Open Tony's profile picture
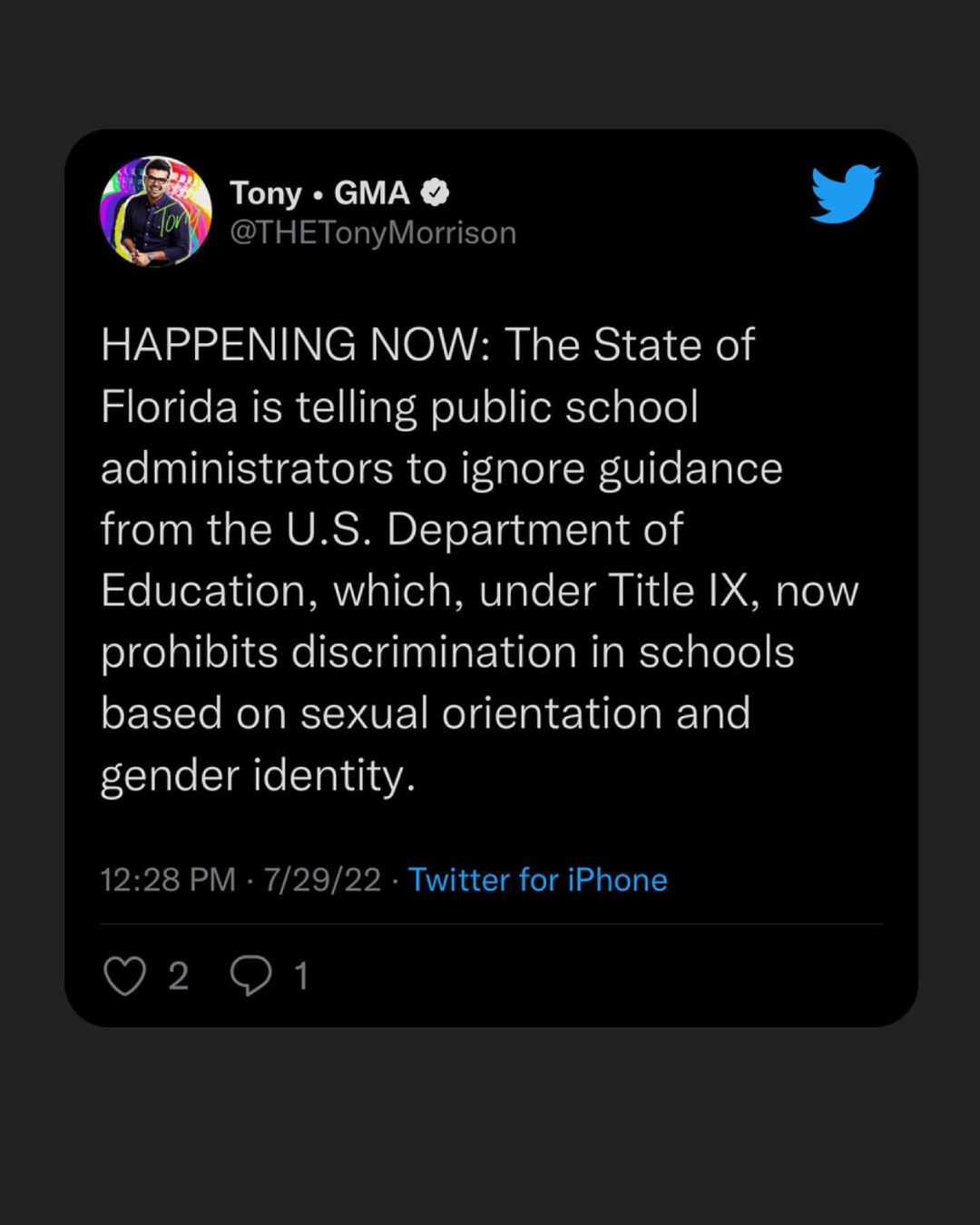The image size is (980, 1225). tap(155, 211)
